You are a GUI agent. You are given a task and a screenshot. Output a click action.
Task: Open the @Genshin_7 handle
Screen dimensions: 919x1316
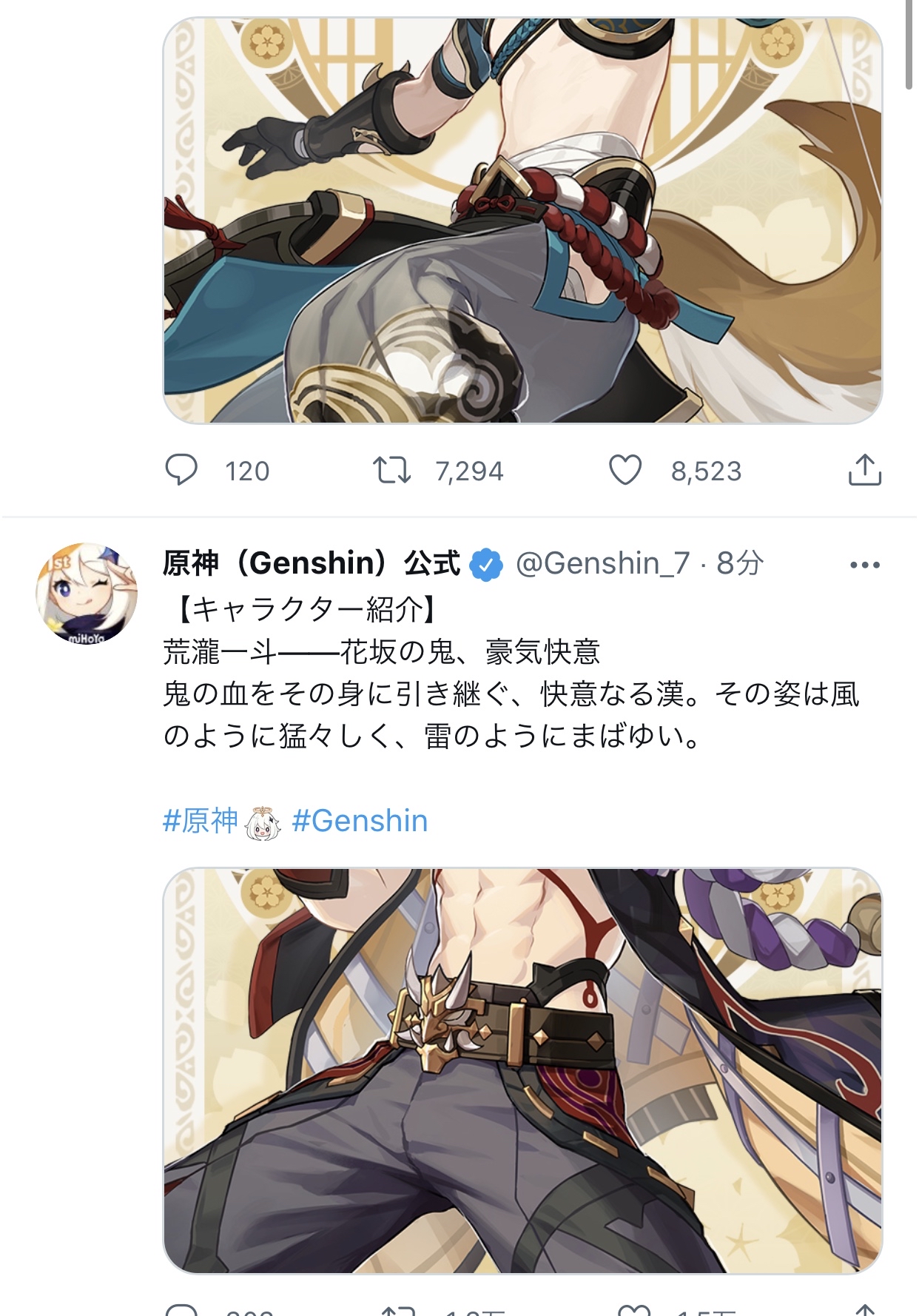tap(602, 564)
